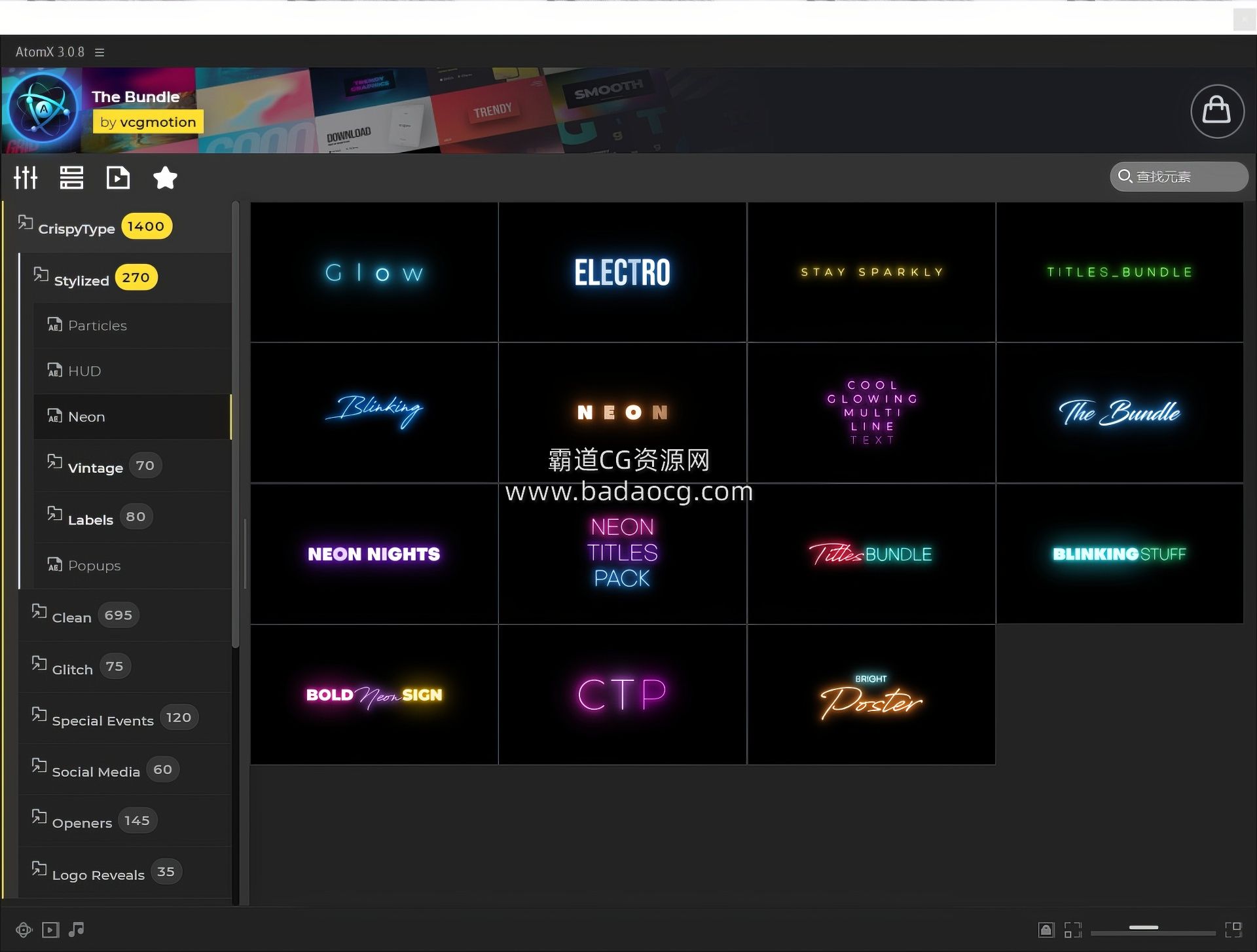Select the NEON NIGHTS preset thumbnail
The width and height of the screenshot is (1257, 952).
point(374,554)
